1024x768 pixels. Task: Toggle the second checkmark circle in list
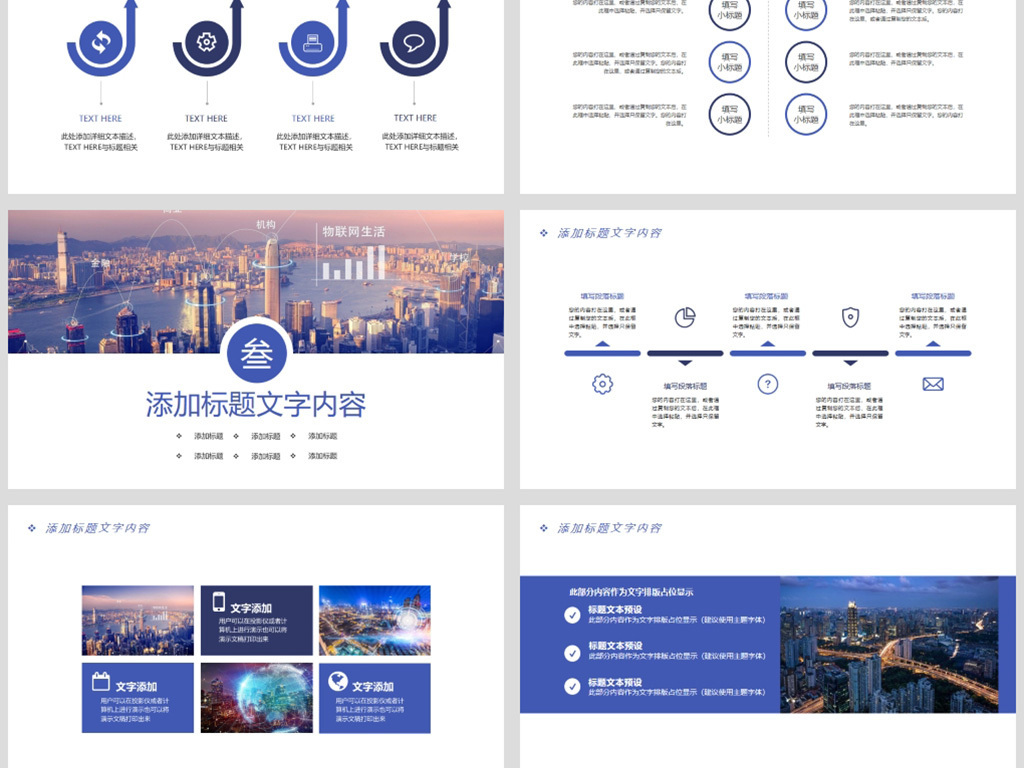click(572, 653)
